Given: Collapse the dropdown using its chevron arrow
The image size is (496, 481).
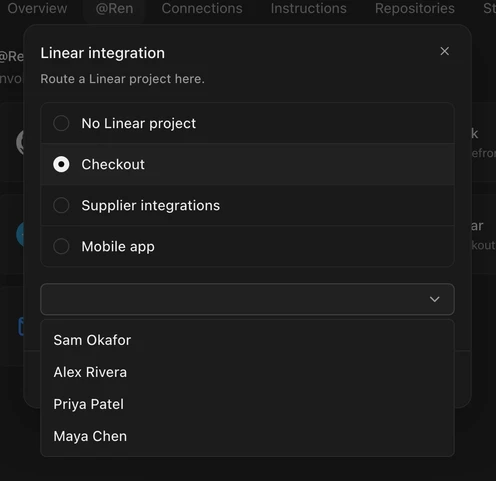Looking at the screenshot, I should coord(434,299).
